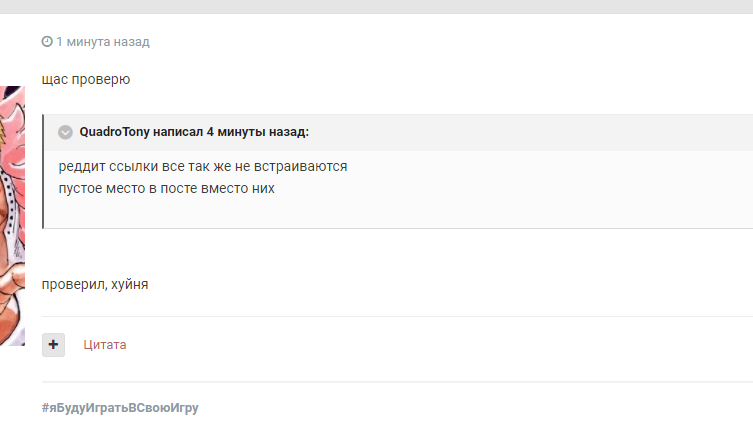753x434 pixels.
Task: Click the post text 'щас проверю'
Action: [x=86, y=79]
